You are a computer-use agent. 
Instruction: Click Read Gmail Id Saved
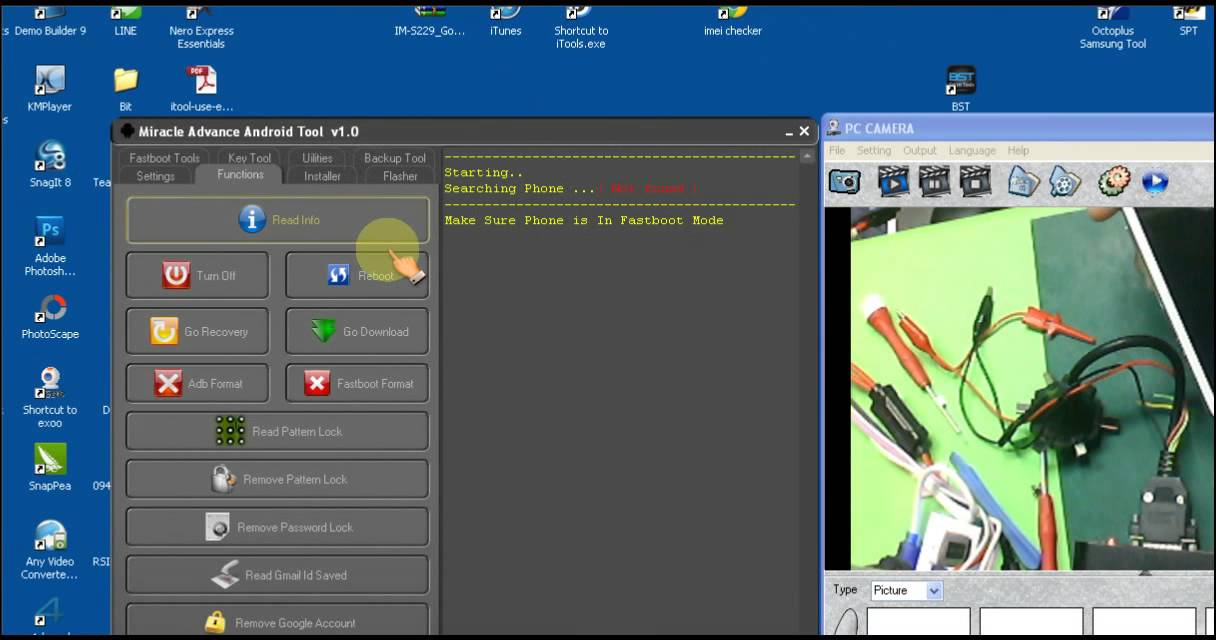(x=277, y=575)
